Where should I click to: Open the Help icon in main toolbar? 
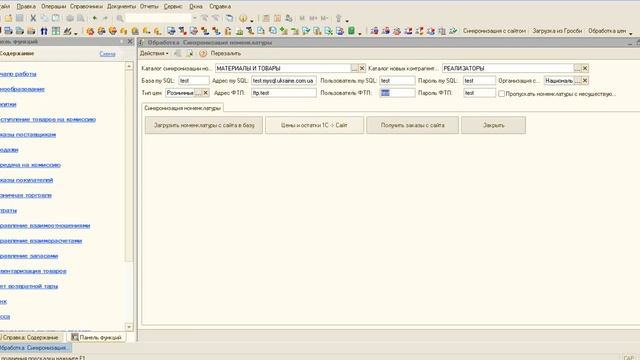point(243,18)
